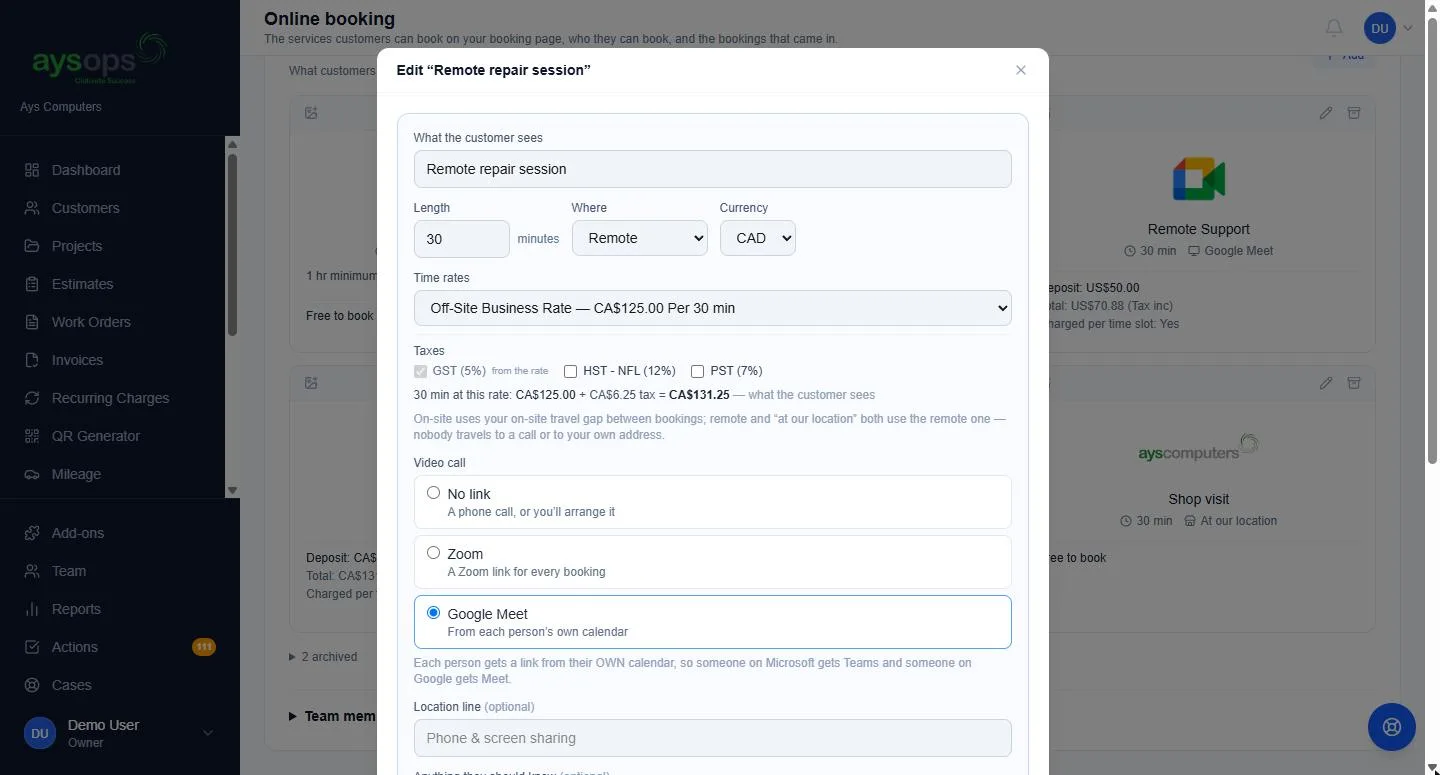Viewport: 1440px width, 775px height.
Task: Open the Reports chart icon
Action: [x=32, y=609]
